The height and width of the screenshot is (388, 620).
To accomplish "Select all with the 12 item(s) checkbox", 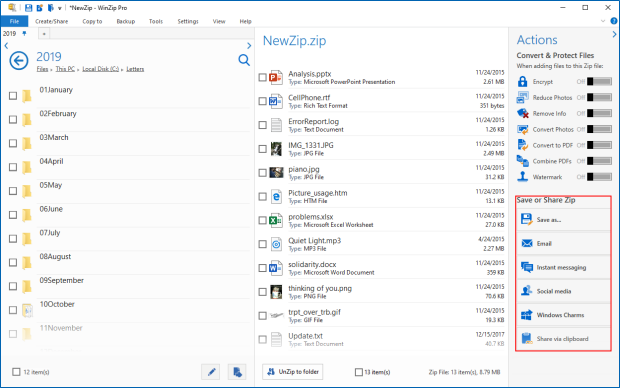I will pos(16,372).
